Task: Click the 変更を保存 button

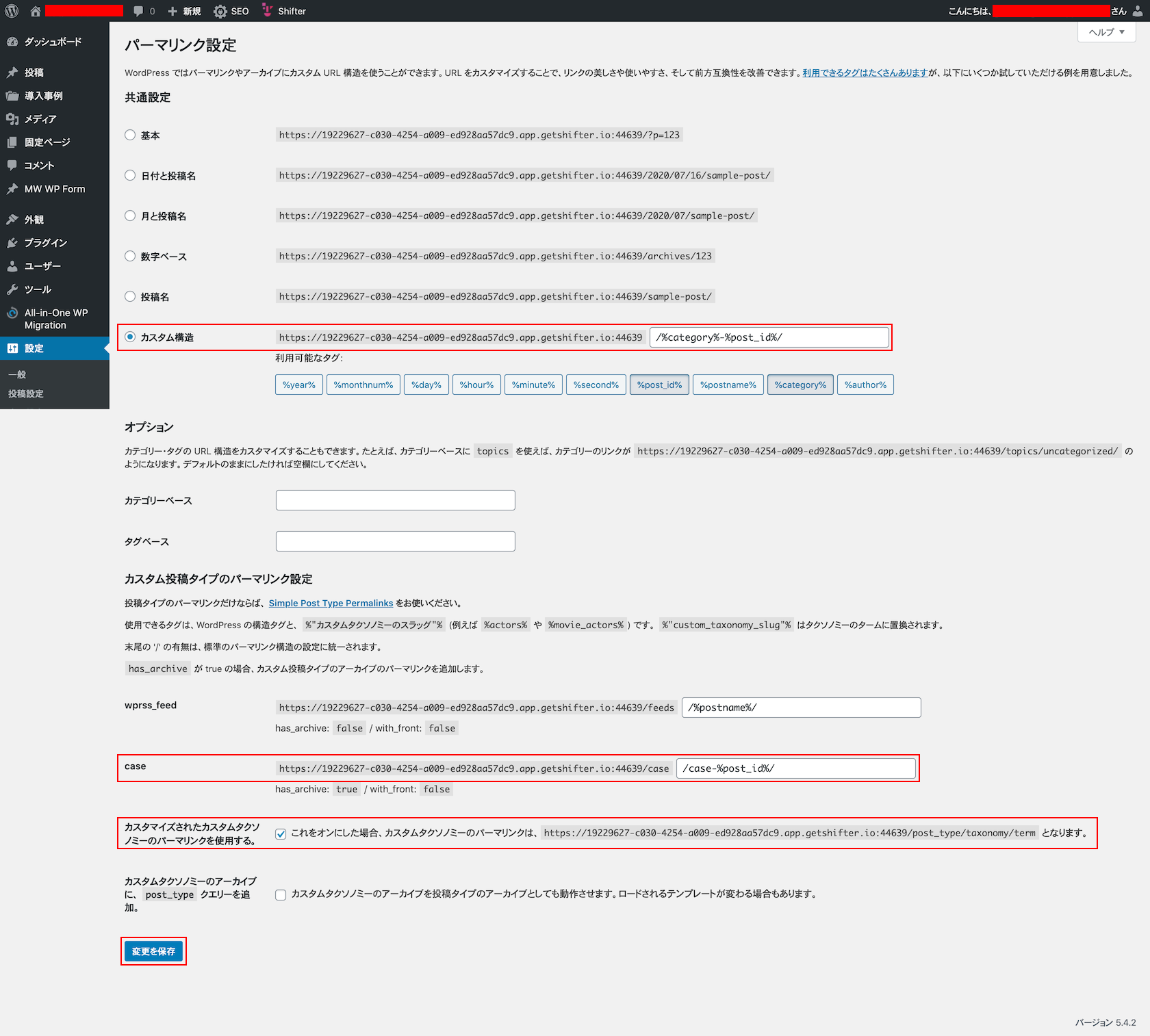Action: 153,951
